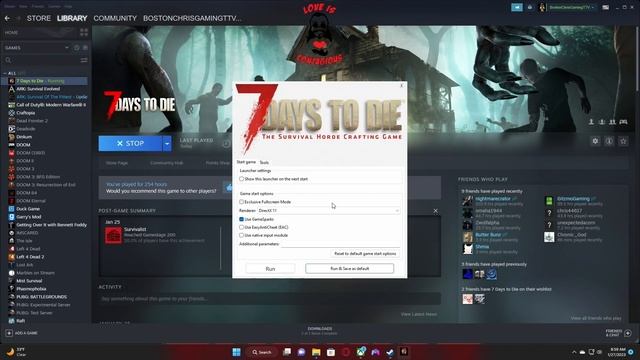This screenshot has width=640, height=360.
Task: Open the library filter options icon
Action: (x=84, y=60)
